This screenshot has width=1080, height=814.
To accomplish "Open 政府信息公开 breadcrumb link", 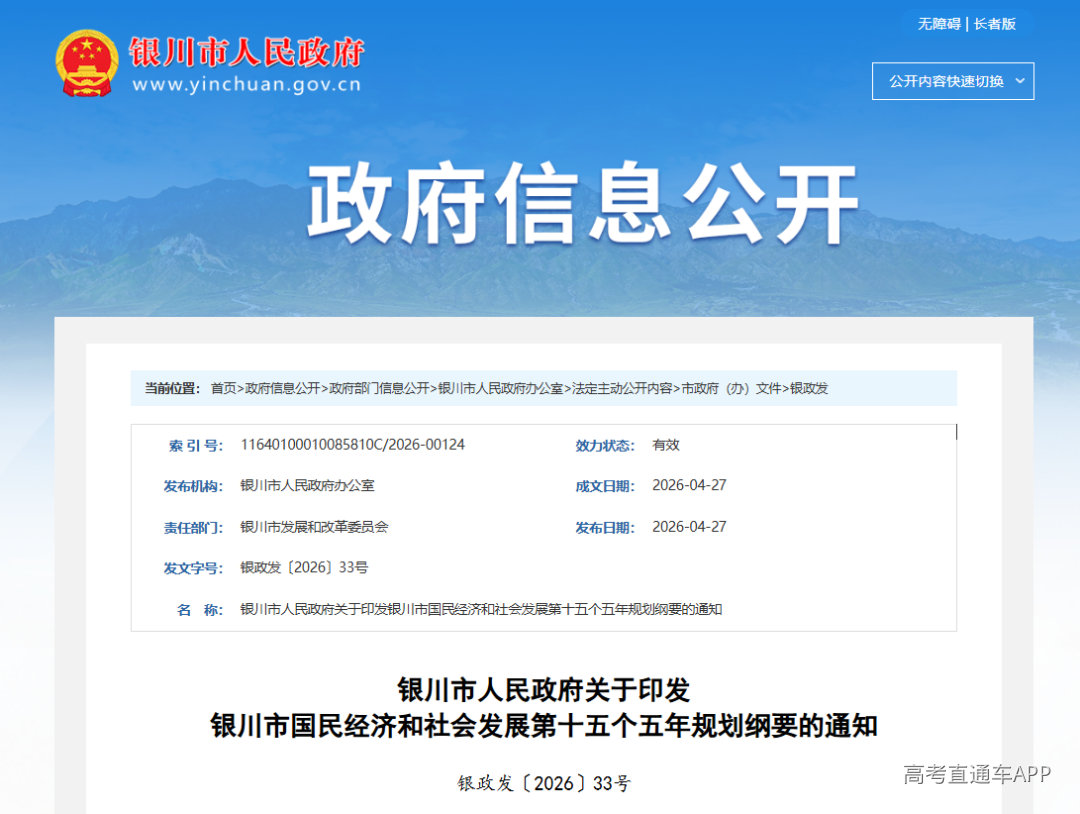I will 282,388.
